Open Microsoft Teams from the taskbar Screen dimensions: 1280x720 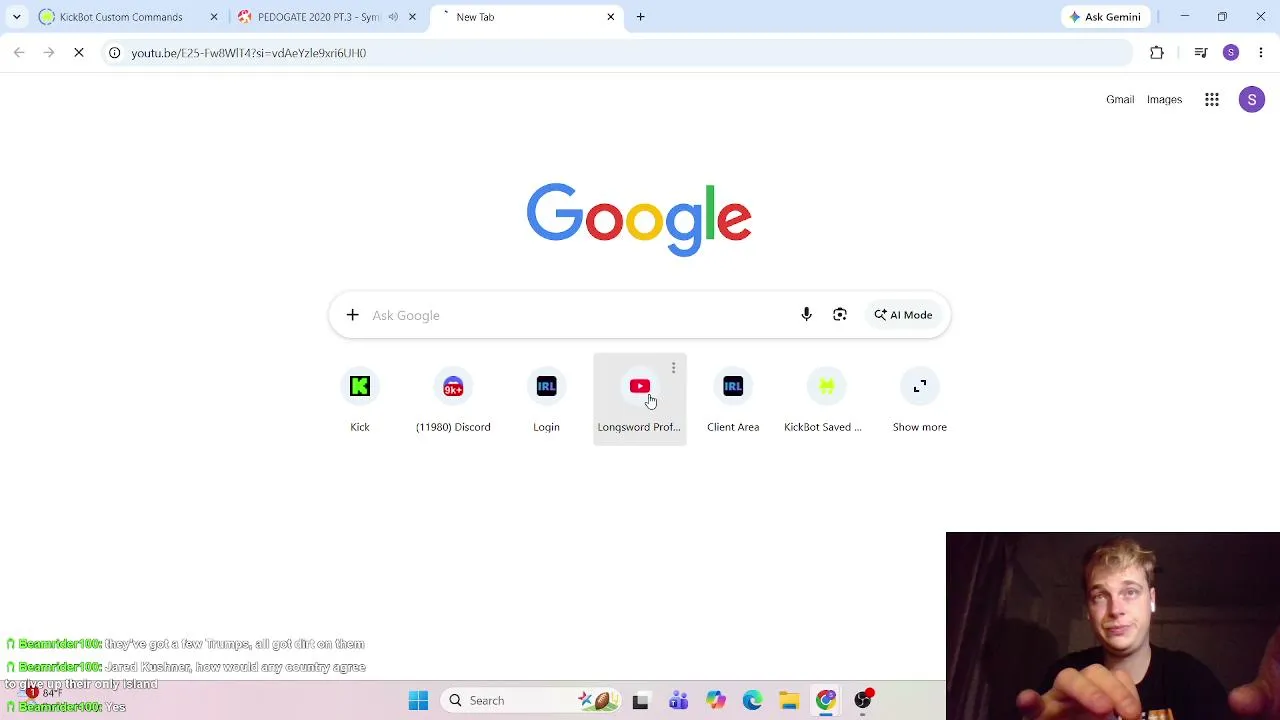point(678,701)
